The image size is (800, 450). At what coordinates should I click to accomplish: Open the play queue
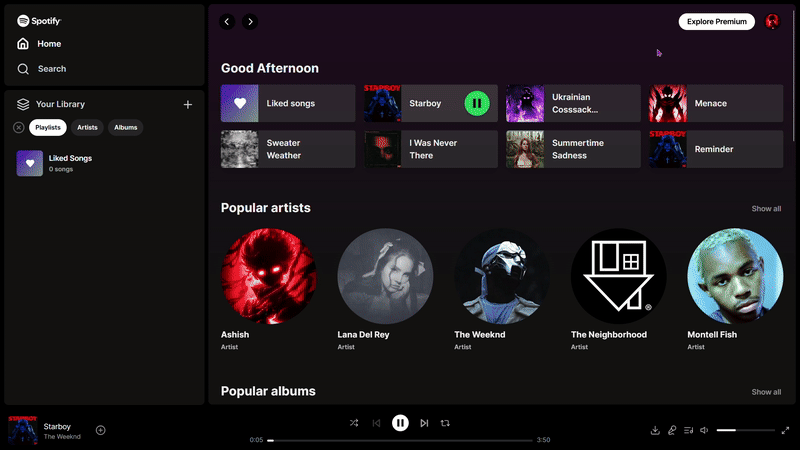tap(688, 431)
